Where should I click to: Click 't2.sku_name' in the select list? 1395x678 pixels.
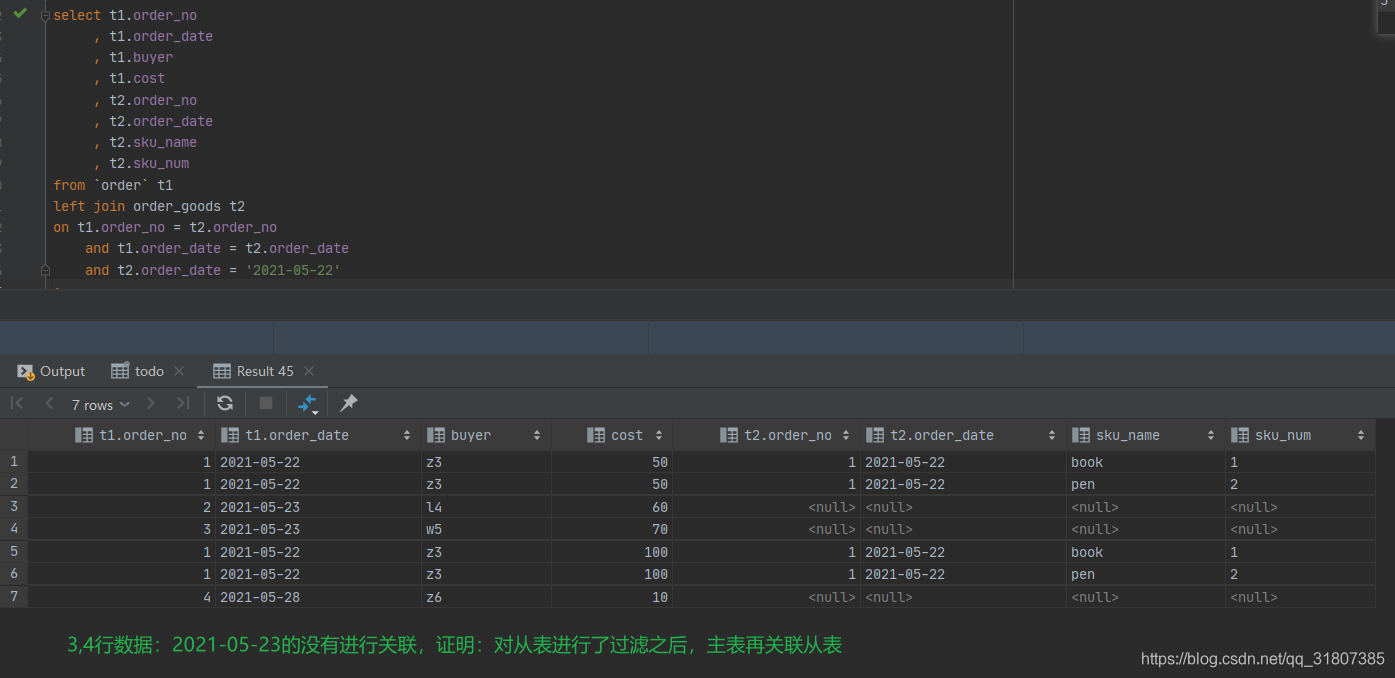click(x=153, y=142)
